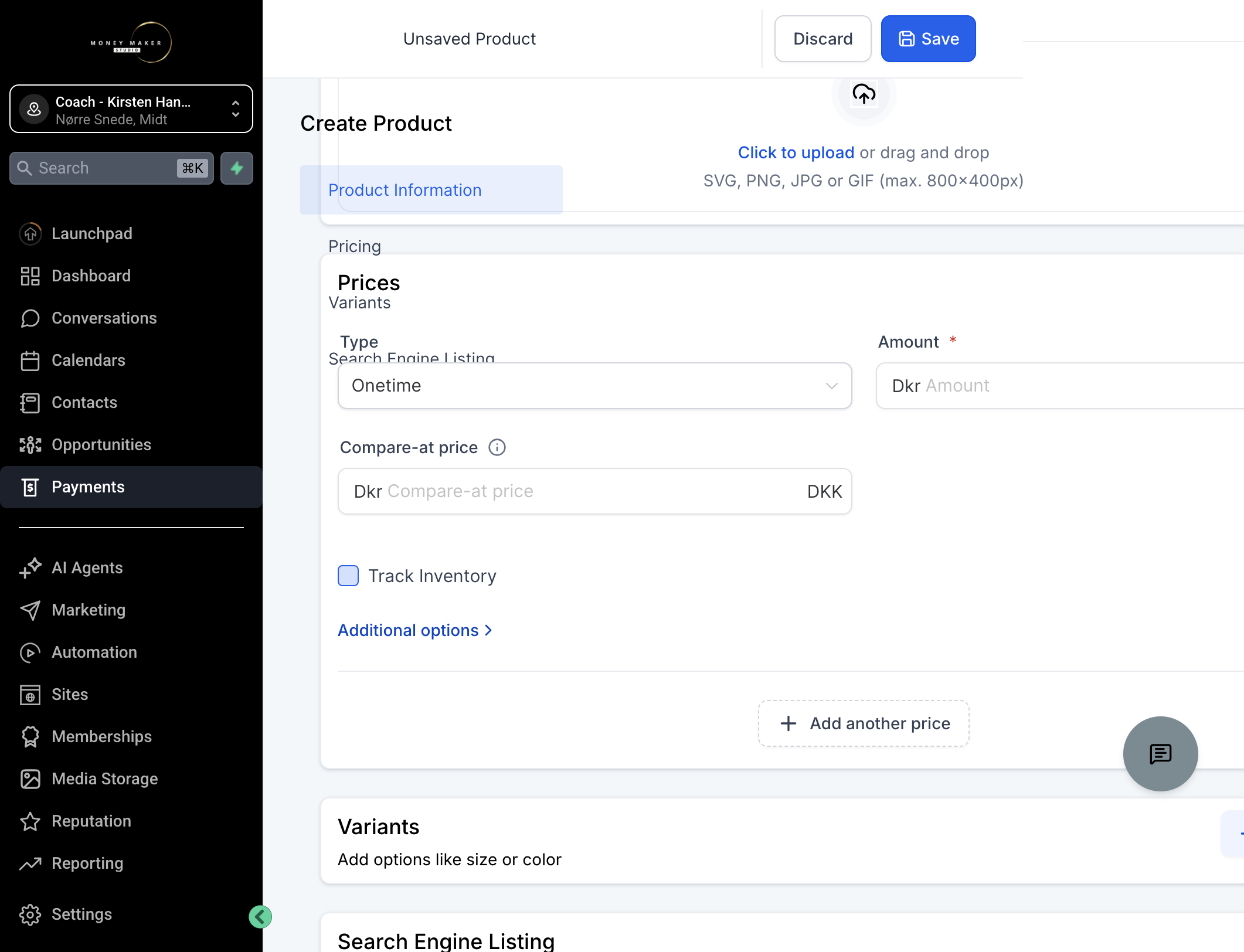Open the Memberships badge icon
Image resolution: width=1244 pixels, height=952 pixels.
(30, 737)
